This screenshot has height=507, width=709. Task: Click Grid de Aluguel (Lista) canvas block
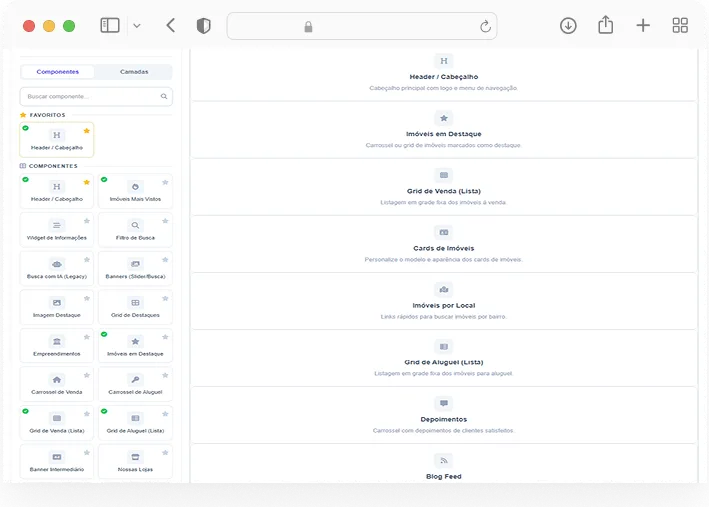(x=444, y=358)
